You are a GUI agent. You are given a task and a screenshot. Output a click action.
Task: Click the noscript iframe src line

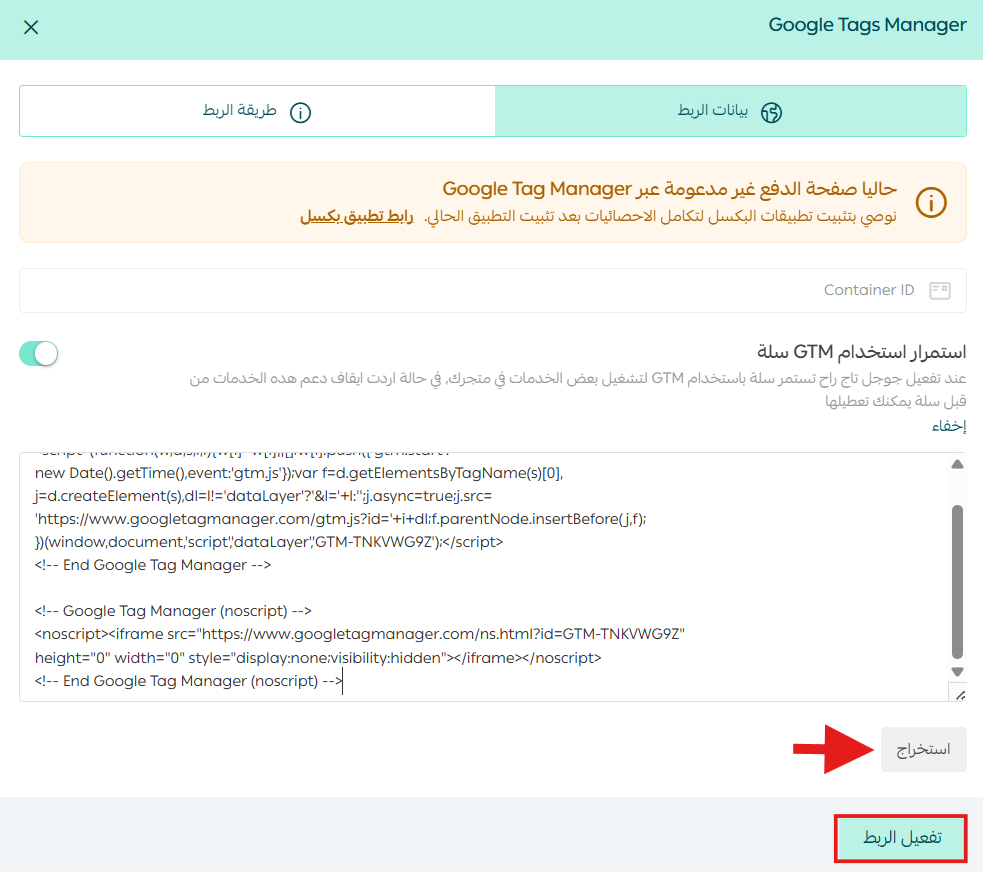click(x=360, y=634)
